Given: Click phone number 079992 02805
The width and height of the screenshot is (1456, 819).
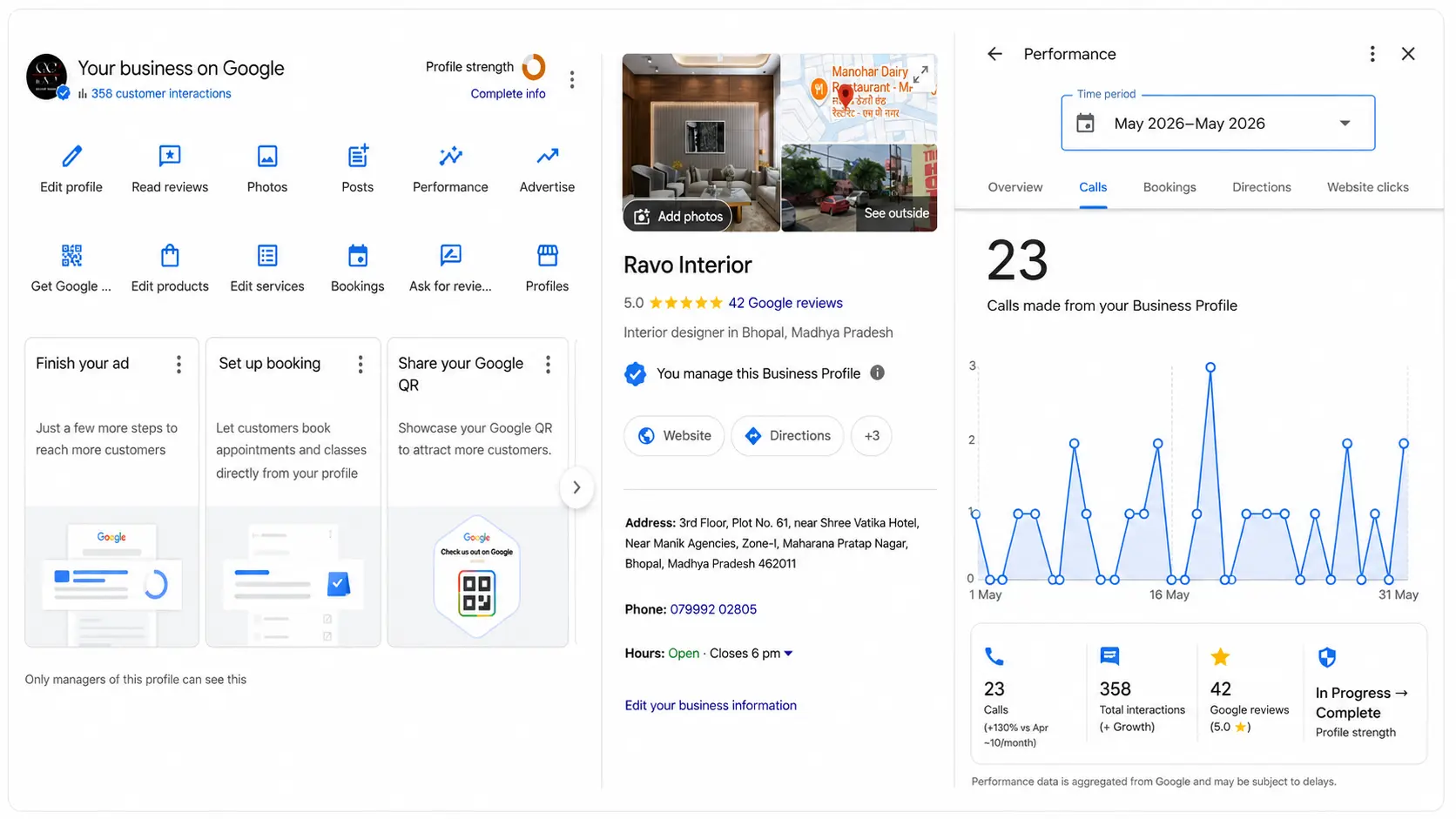Looking at the screenshot, I should (713, 609).
